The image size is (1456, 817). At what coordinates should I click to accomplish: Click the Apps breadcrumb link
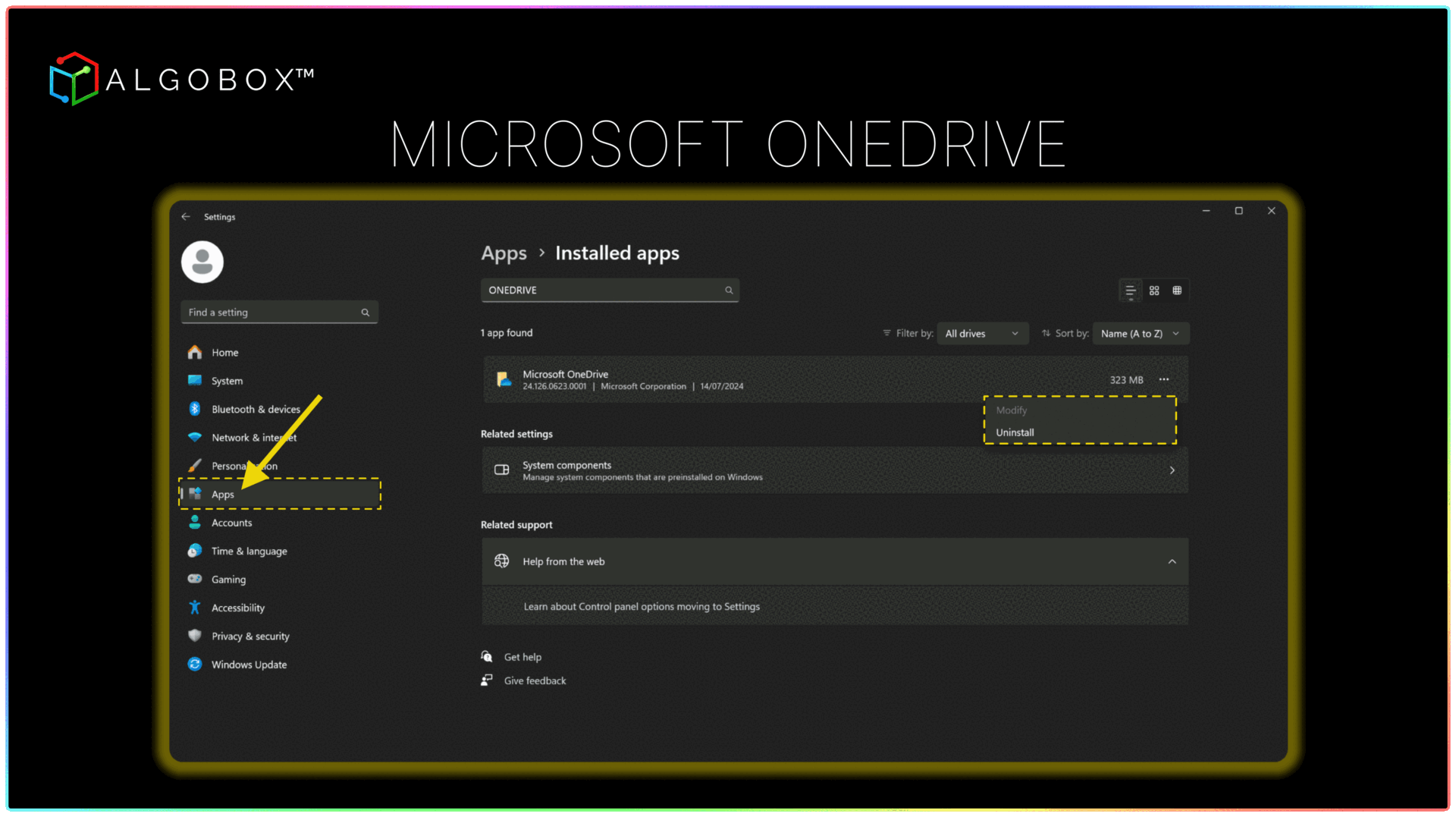coord(504,253)
